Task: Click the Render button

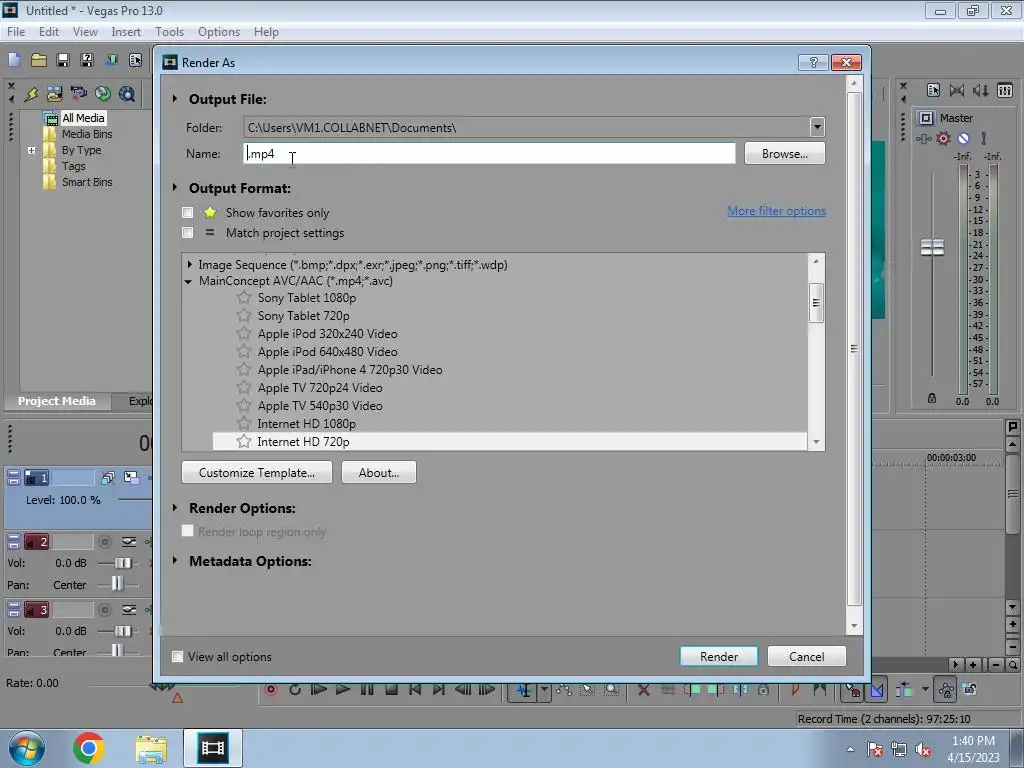Action: click(x=718, y=656)
